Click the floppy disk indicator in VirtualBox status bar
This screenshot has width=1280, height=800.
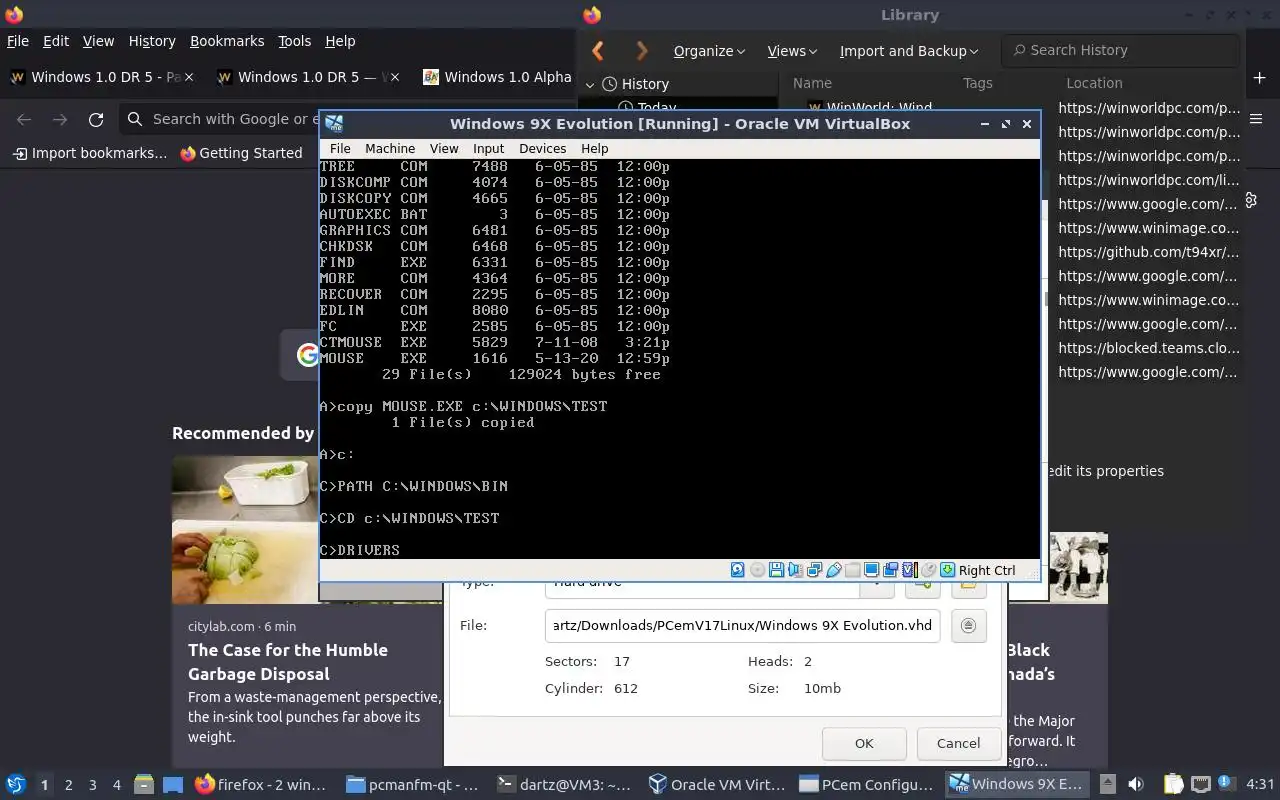point(776,570)
